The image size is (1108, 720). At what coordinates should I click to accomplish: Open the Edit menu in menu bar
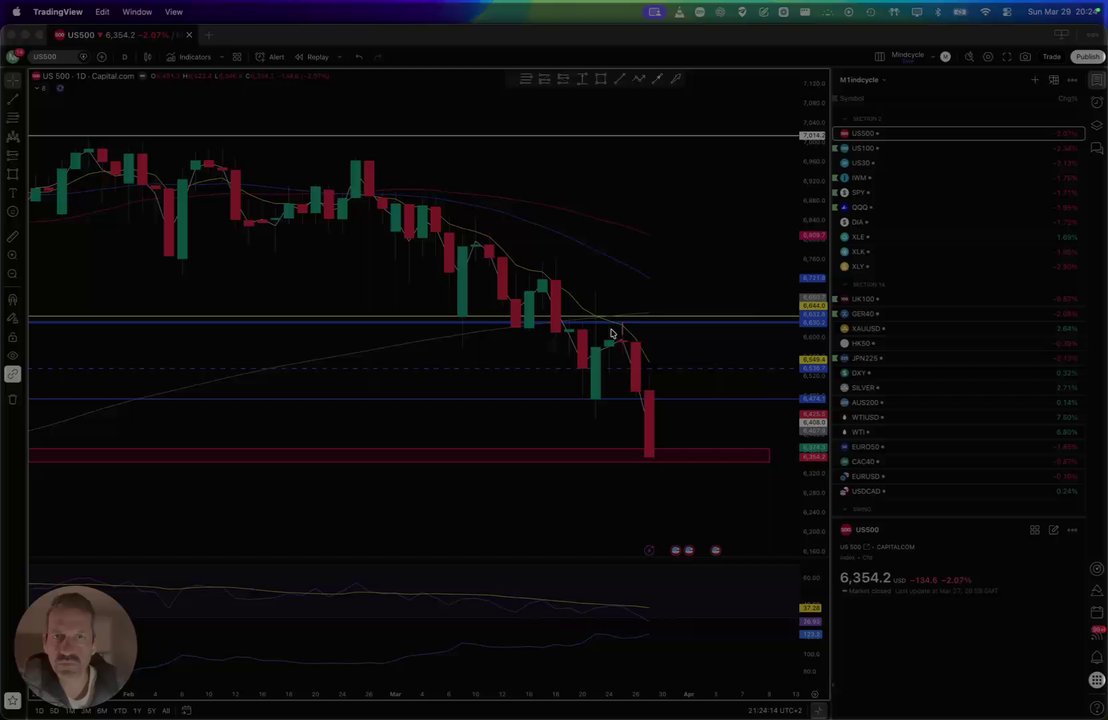click(102, 12)
